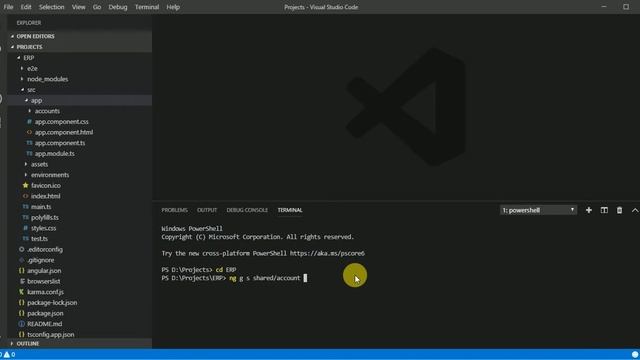Screen dimensions: 640x360
Task: Select the TERMINAL tab
Action: pos(290,210)
